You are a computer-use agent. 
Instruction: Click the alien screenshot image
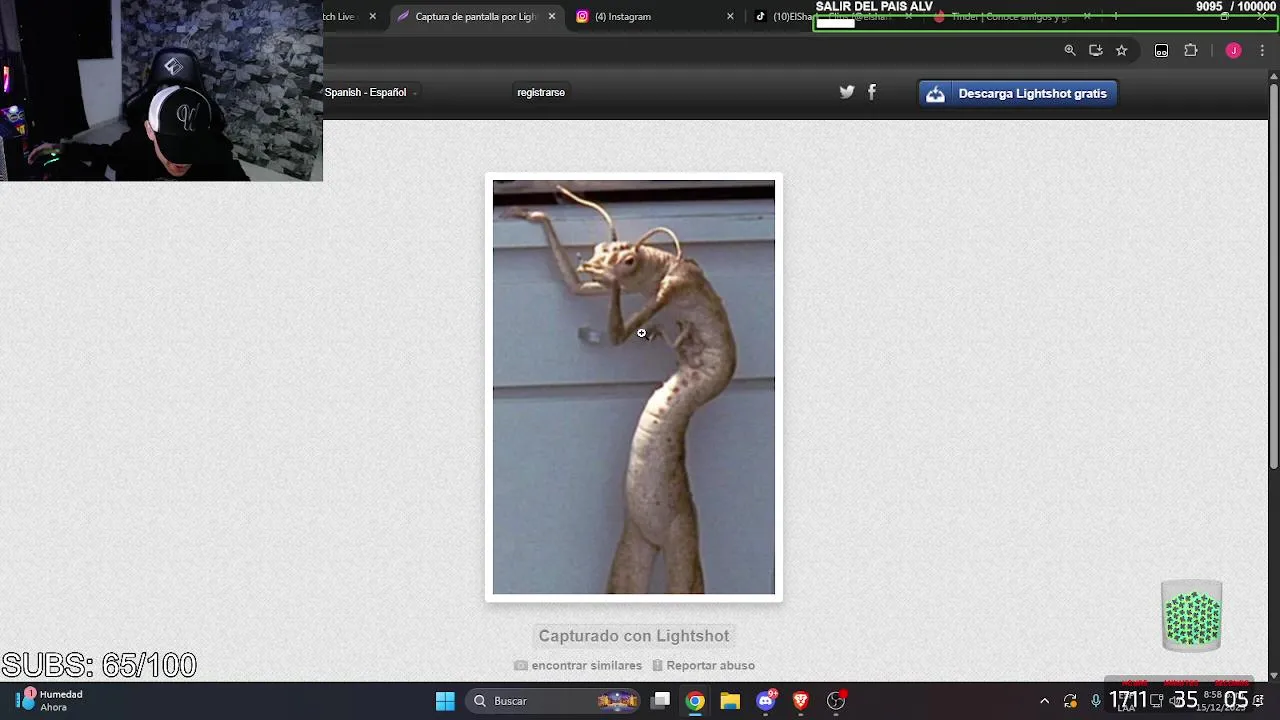(x=634, y=387)
